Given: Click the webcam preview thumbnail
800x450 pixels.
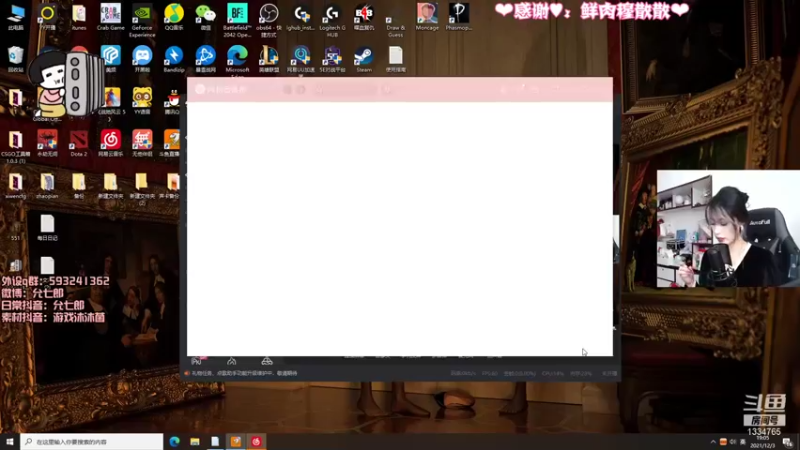Looking at the screenshot, I should pos(728,229).
